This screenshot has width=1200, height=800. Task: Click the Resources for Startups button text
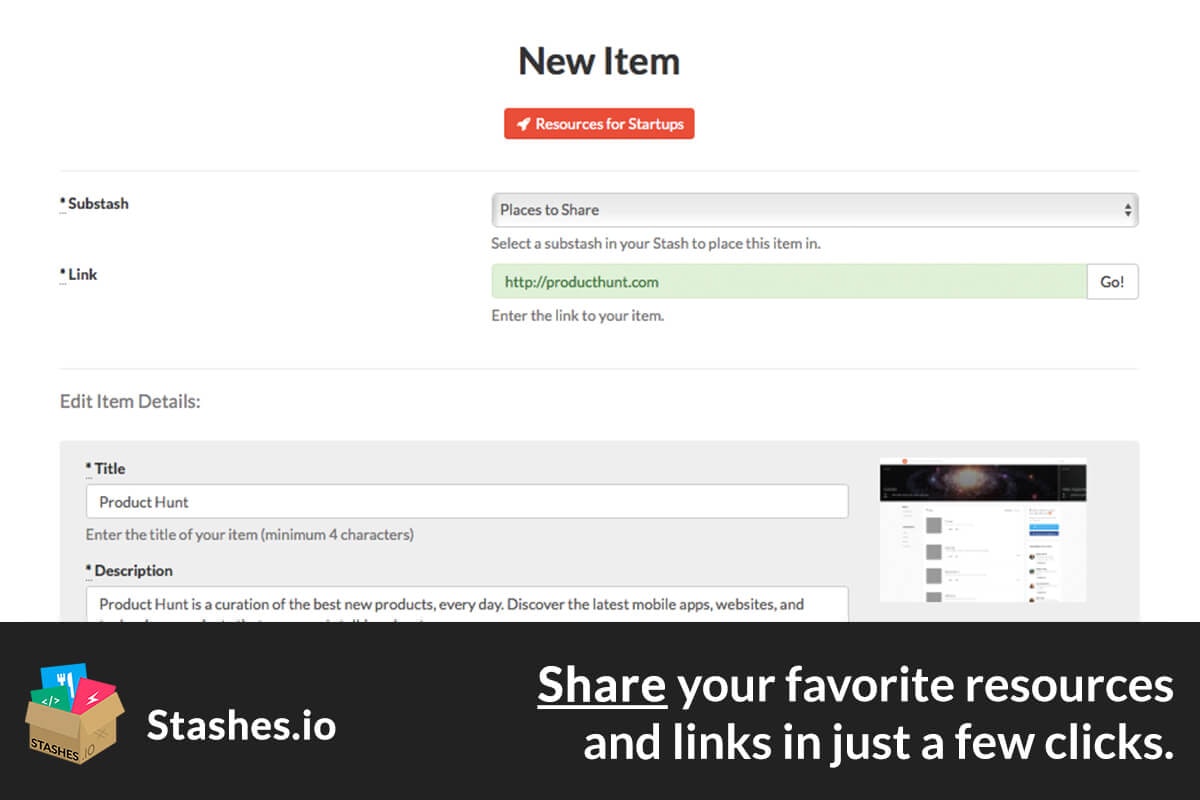pyautogui.click(x=609, y=124)
